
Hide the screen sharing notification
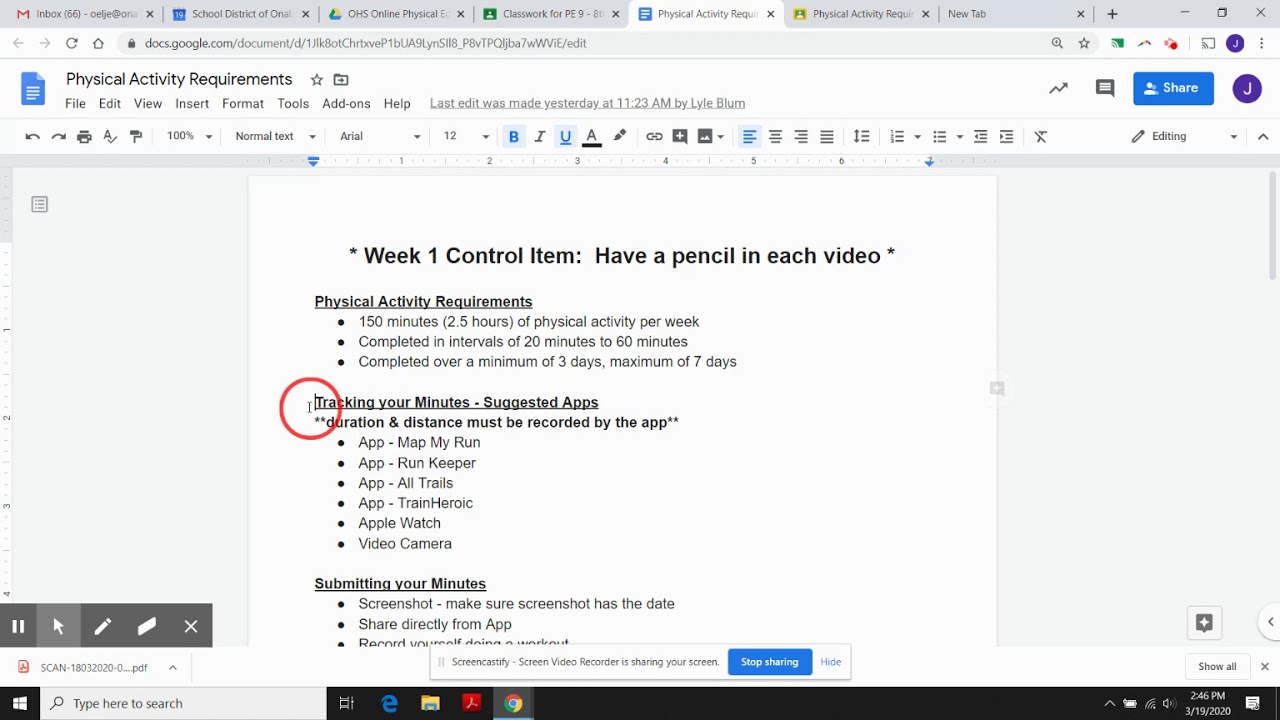point(830,662)
